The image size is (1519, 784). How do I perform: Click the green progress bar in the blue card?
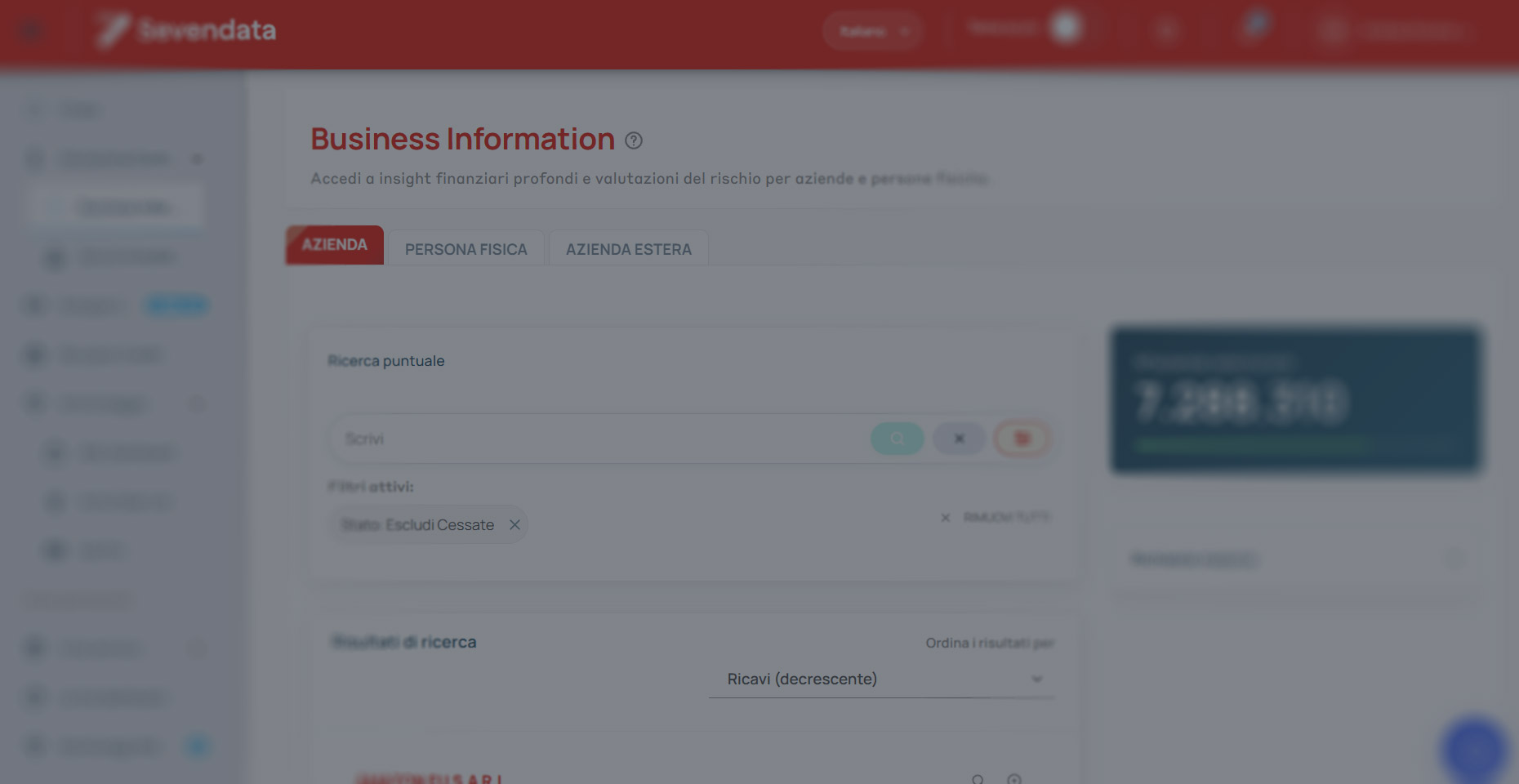point(1252,445)
